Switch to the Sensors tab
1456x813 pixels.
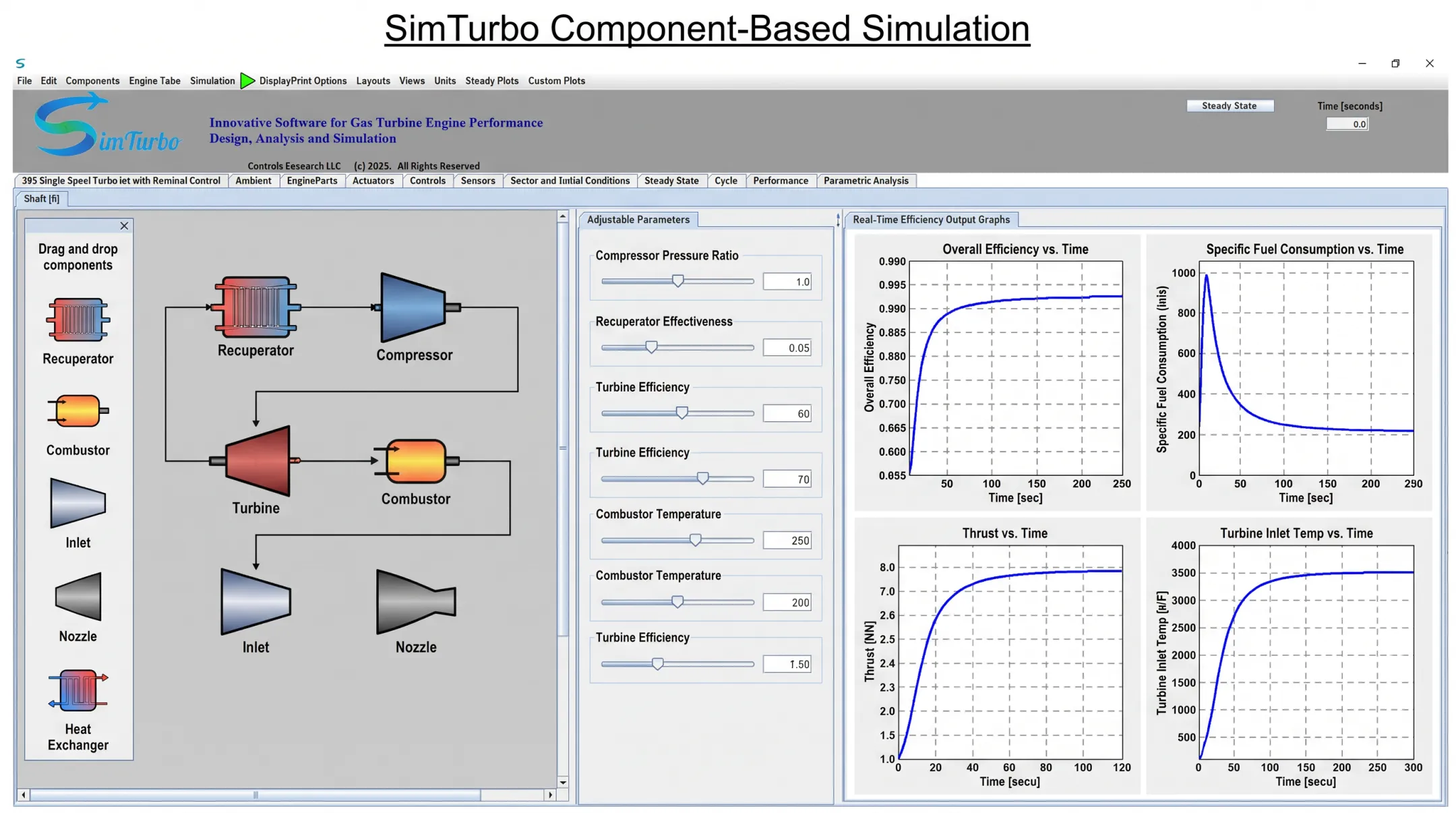pos(478,181)
